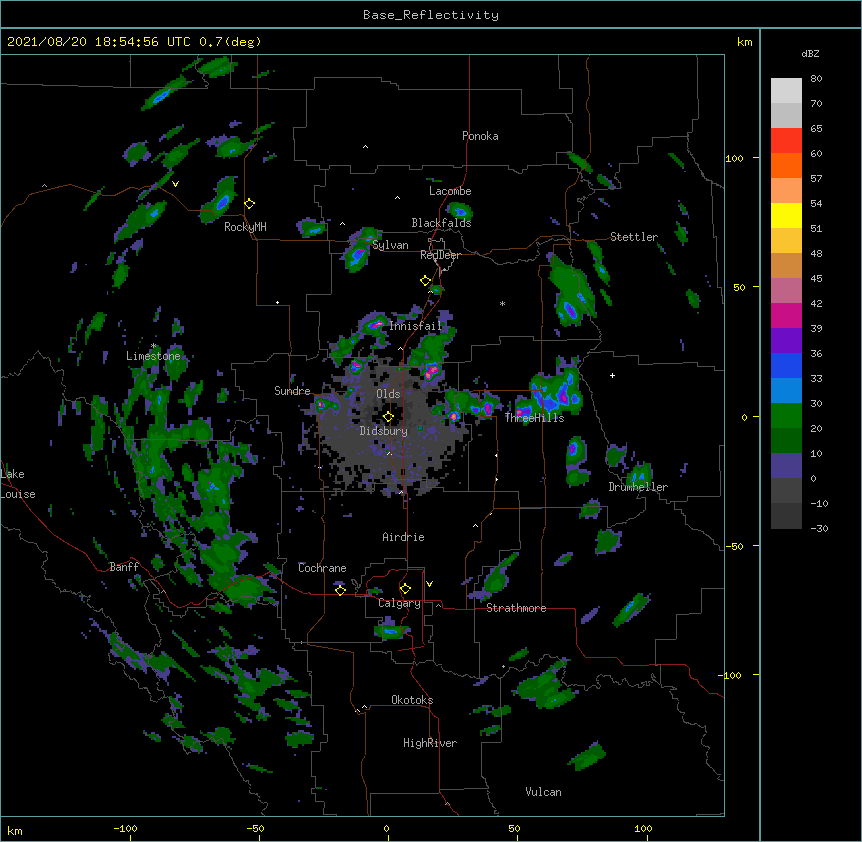Click the white plus marker north of Drumheller

[x=612, y=375]
